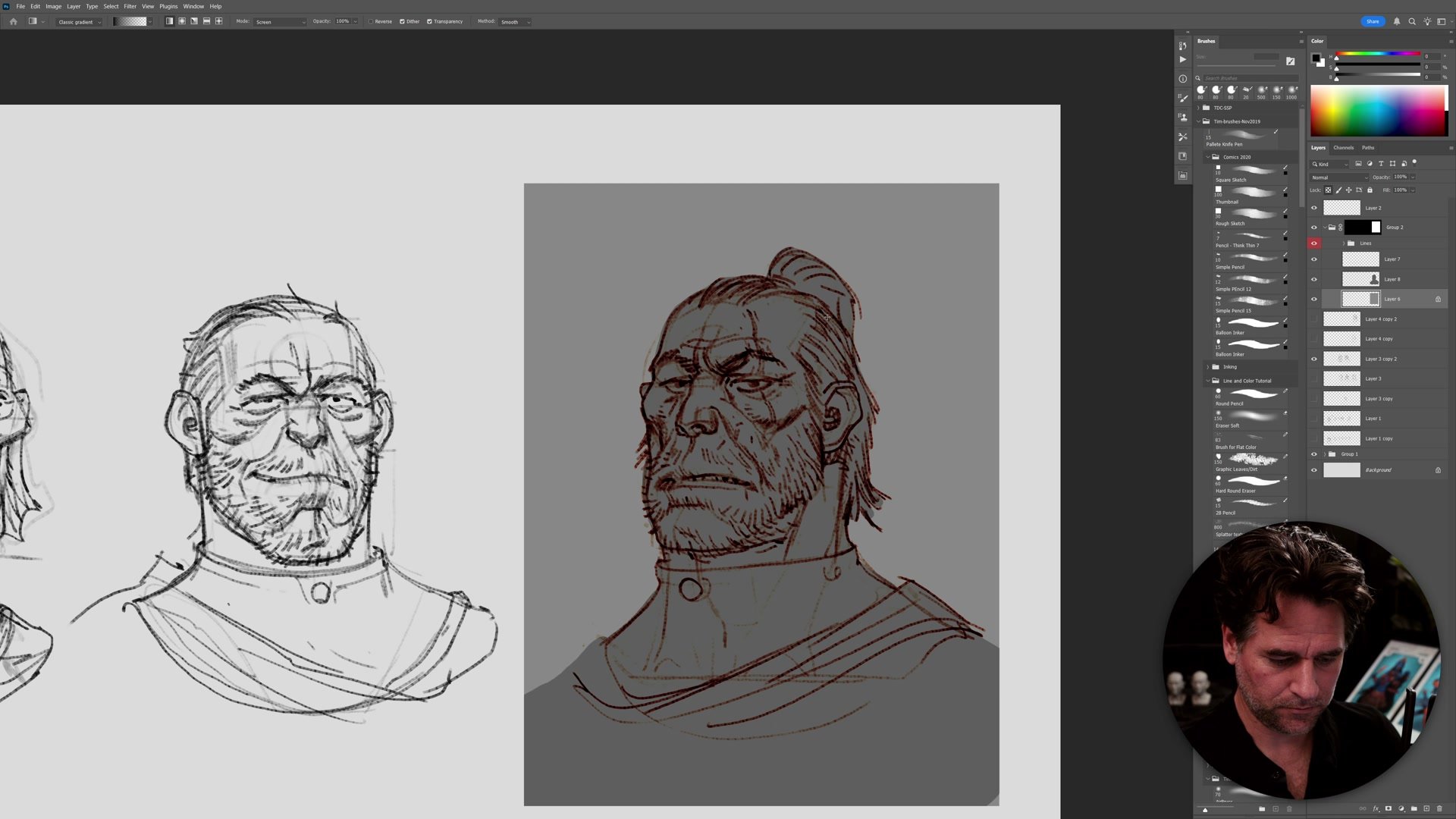The height and width of the screenshot is (819, 1456).
Task: Open the Actions panel play icon
Action: pos(1182,59)
